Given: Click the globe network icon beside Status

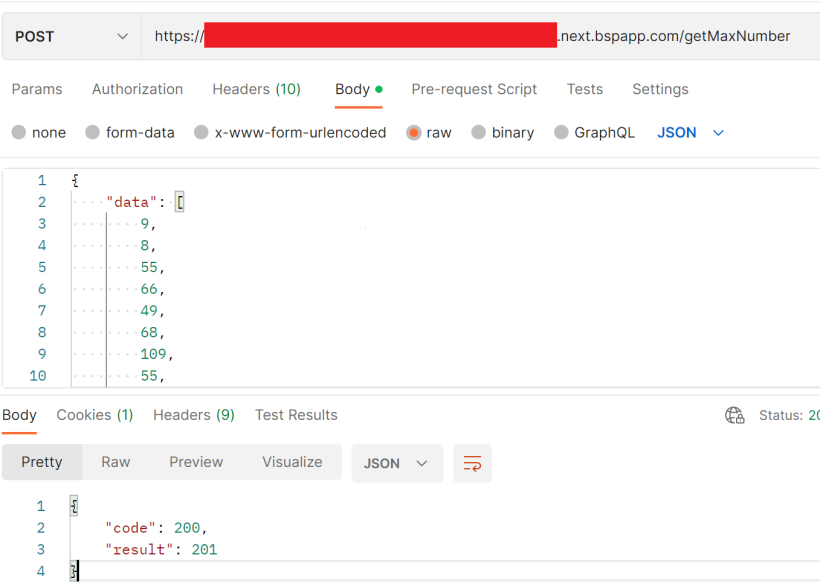Looking at the screenshot, I should [x=735, y=415].
